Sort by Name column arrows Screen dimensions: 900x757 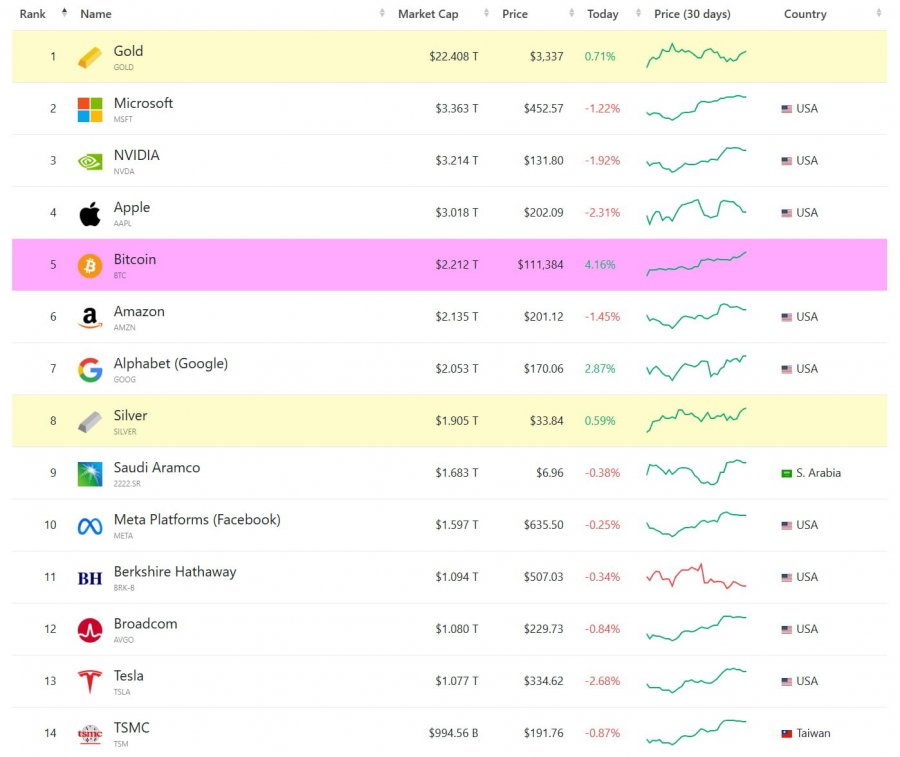click(382, 13)
